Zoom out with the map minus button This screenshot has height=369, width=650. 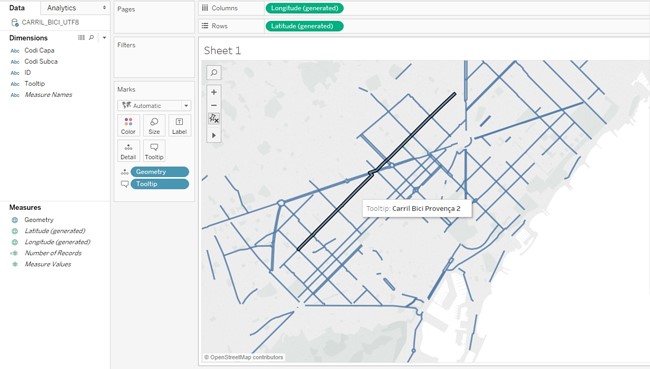(214, 105)
